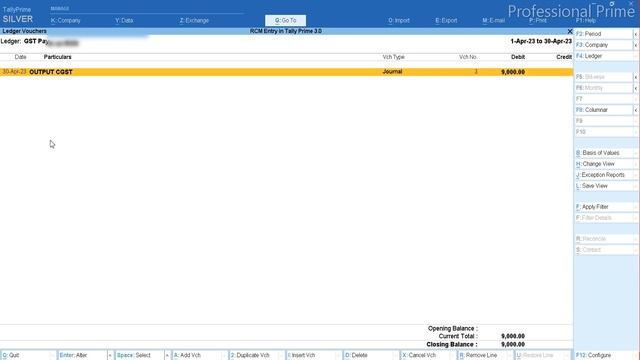The height and width of the screenshot is (360, 640).
Task: Click the G: Go To button
Action: [x=285, y=20]
